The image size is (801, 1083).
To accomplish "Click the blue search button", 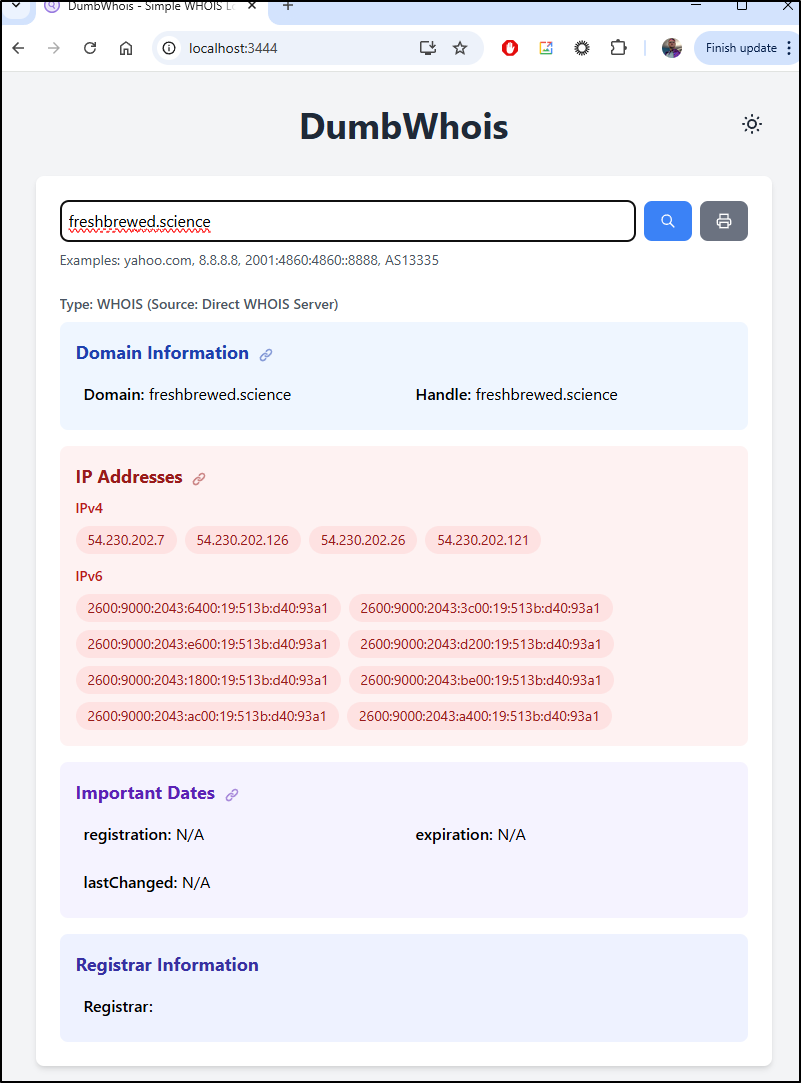I will click(x=668, y=221).
